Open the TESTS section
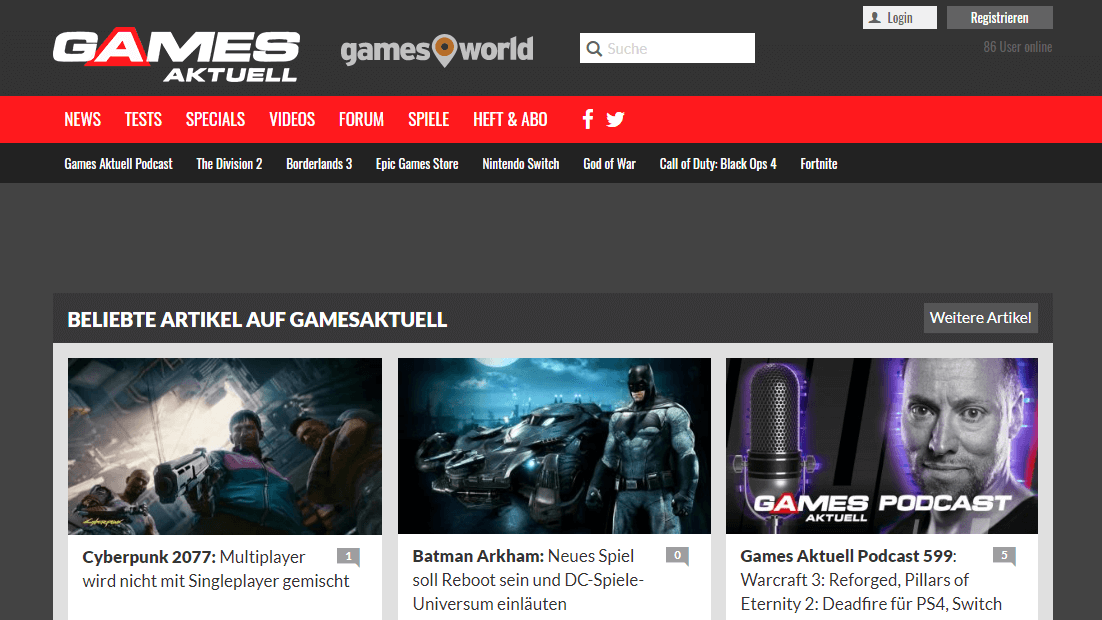This screenshot has width=1102, height=620. 143,120
